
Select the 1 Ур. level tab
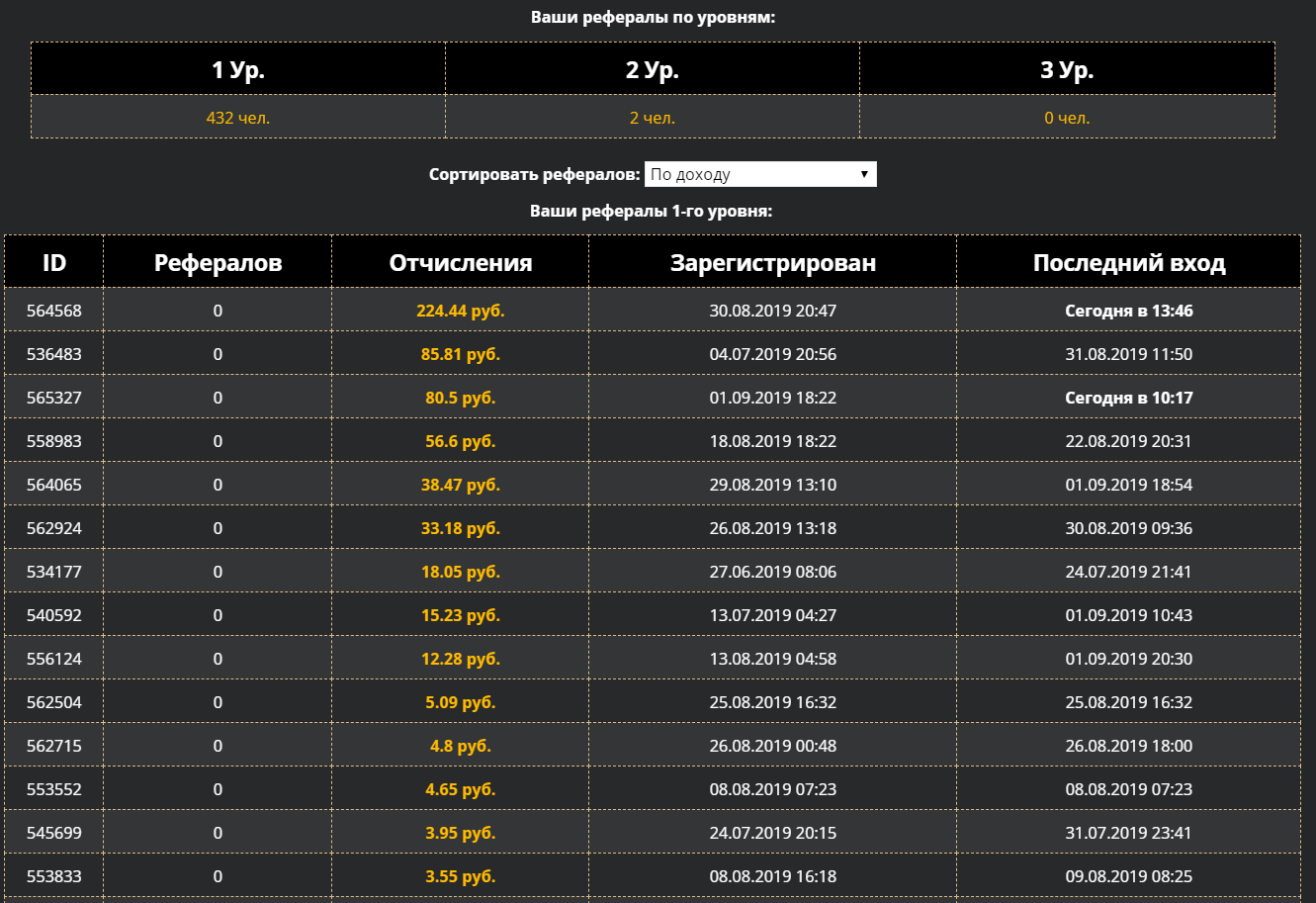[x=238, y=70]
